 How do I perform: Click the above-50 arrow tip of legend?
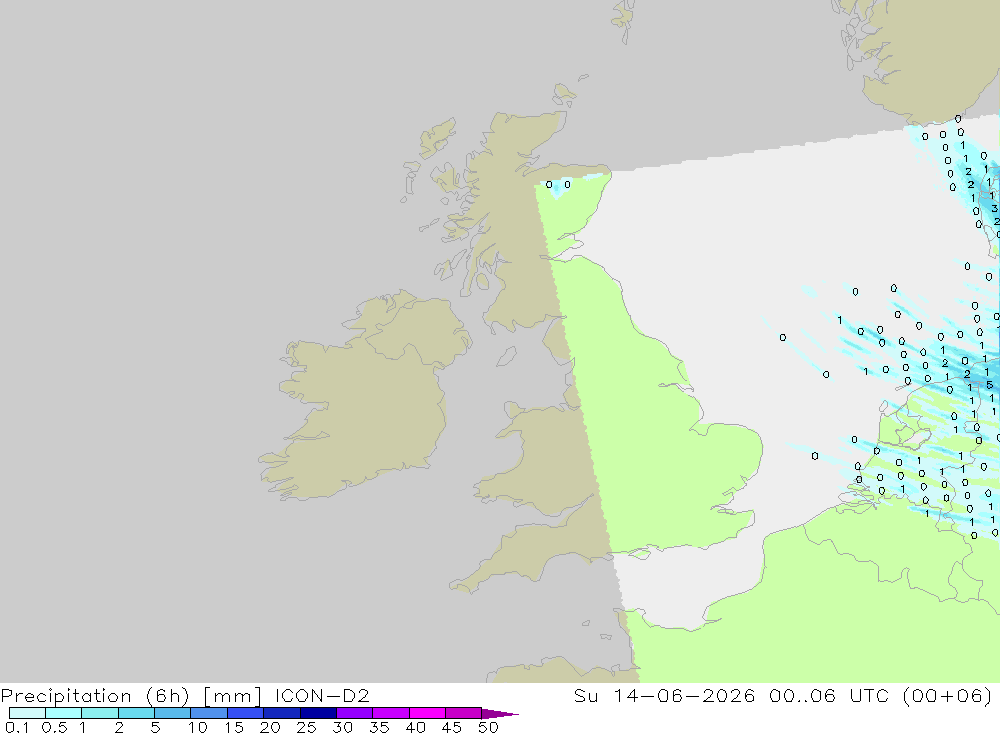[500, 714]
